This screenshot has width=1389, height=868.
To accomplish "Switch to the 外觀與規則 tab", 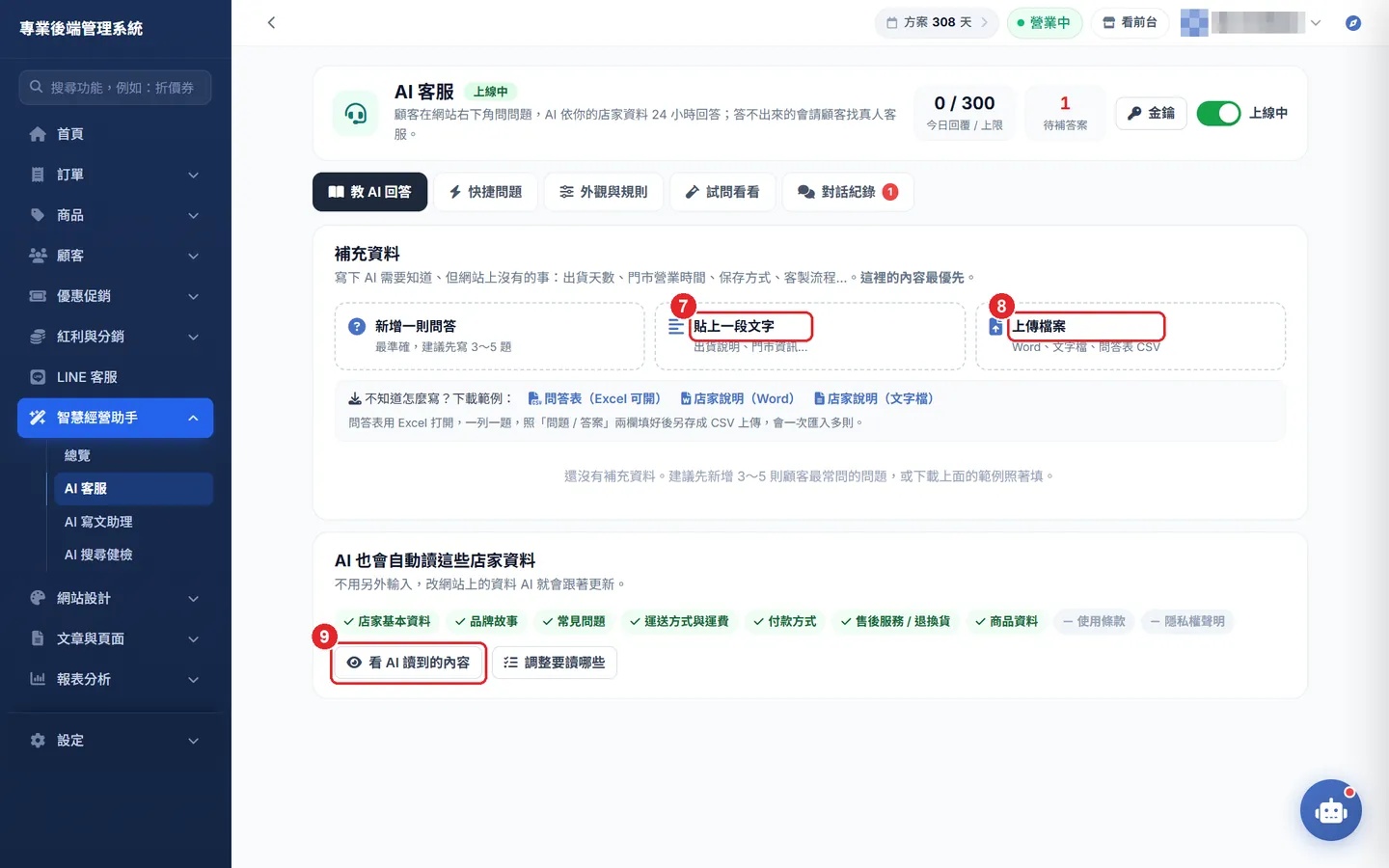I will [604, 192].
